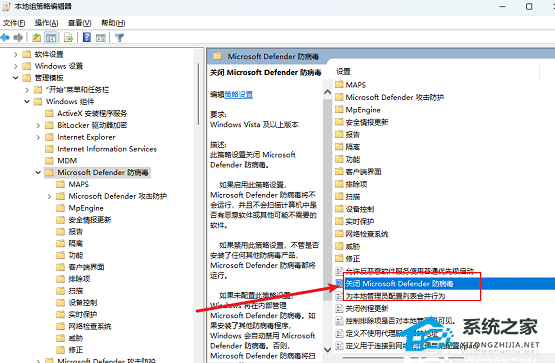Viewport: 555px width, 363px height.
Task: Toggle the show/hide console tree icon
Action: click(x=51, y=38)
